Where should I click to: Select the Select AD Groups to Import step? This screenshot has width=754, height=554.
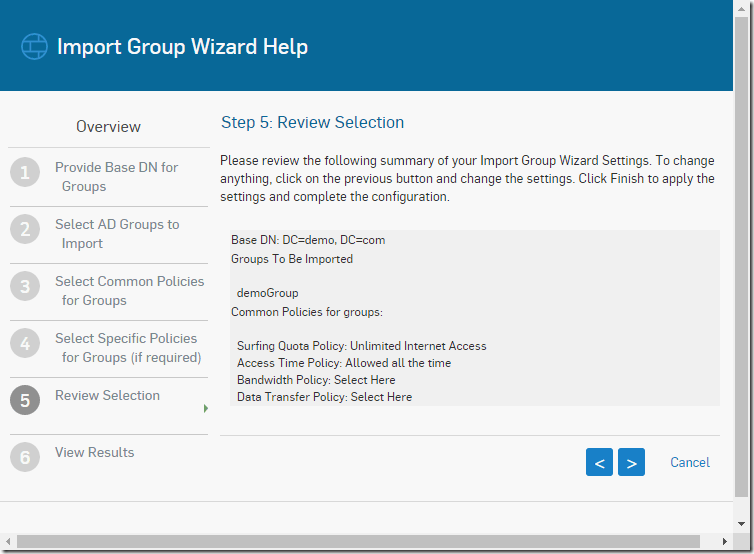point(117,234)
